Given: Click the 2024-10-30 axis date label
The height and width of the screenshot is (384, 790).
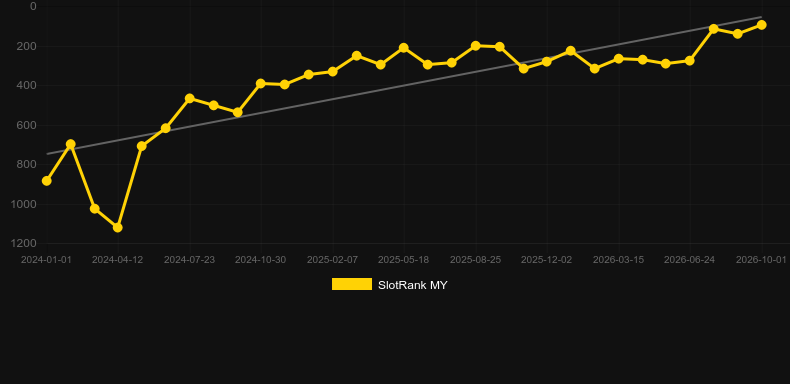Looking at the screenshot, I should point(260,260).
